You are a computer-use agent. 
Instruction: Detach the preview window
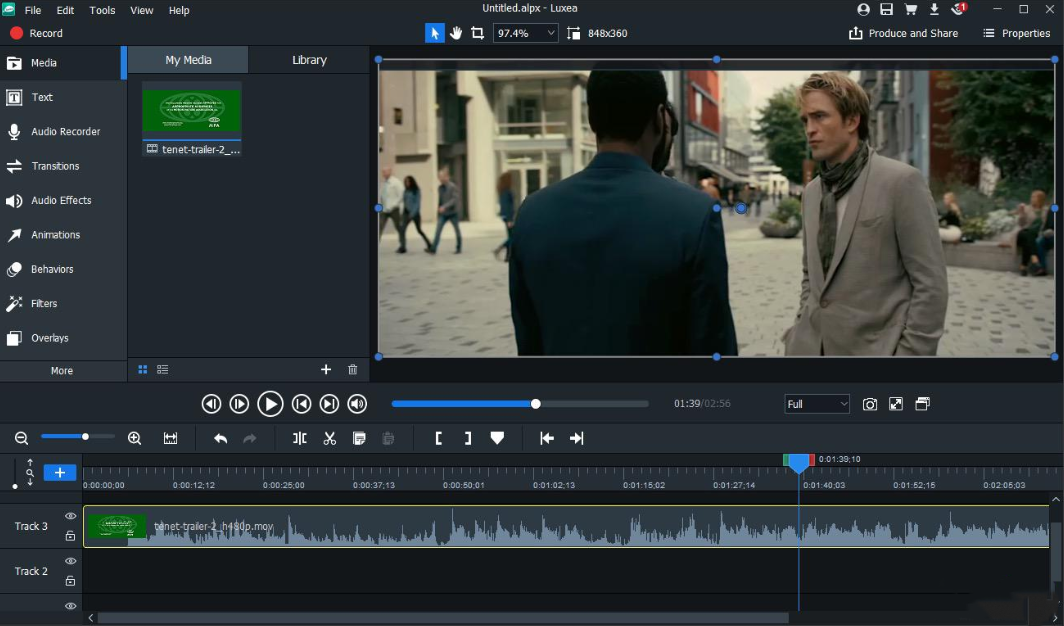coord(922,404)
